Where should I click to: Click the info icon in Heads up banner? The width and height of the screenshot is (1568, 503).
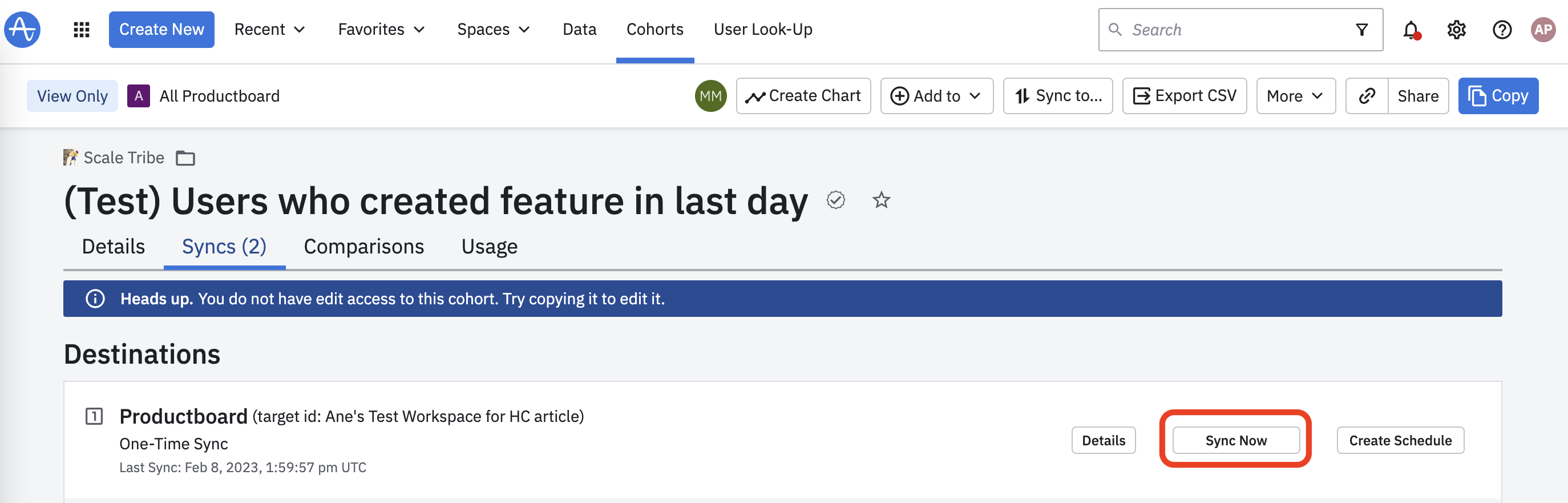click(x=95, y=299)
